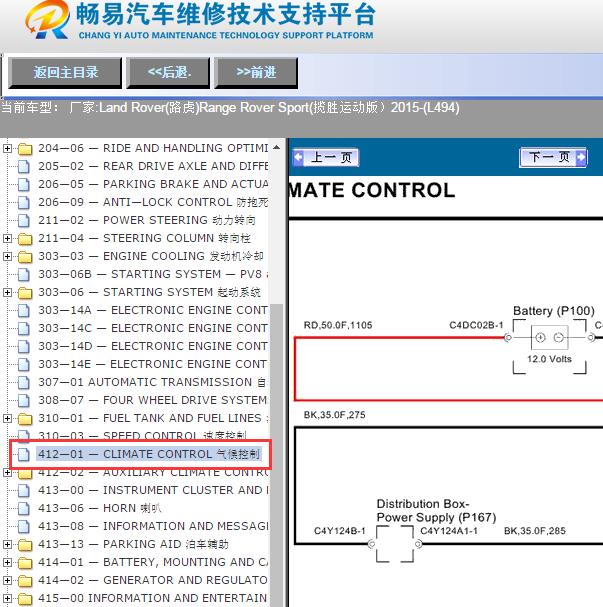Viewport: 603px width, 607px height.
Task: Open 205-02 Rear Drive Axle tree entry
Action: (153, 166)
